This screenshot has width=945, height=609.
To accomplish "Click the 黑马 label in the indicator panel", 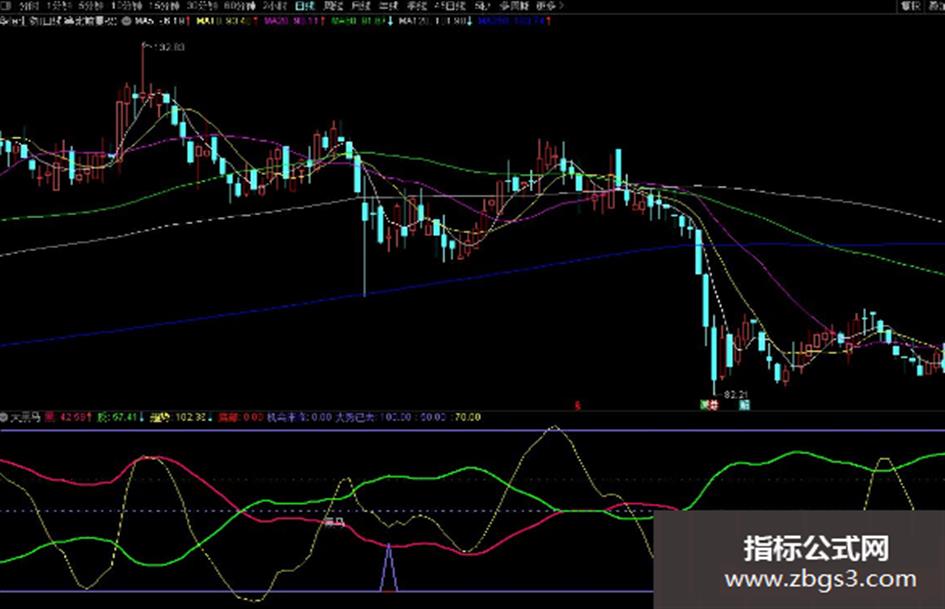I will pos(334,522).
